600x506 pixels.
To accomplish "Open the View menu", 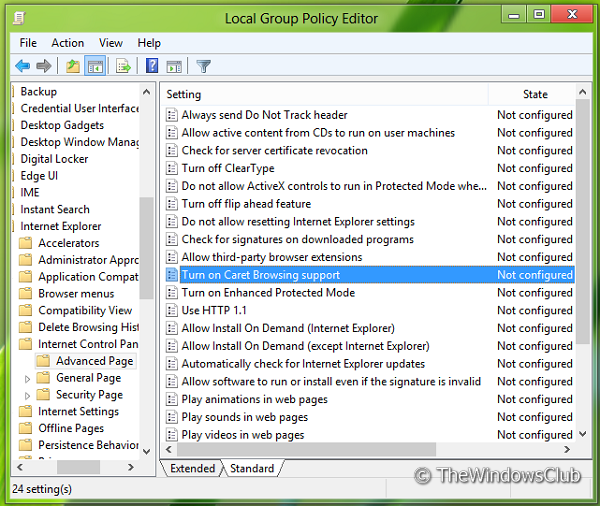I will pos(111,43).
